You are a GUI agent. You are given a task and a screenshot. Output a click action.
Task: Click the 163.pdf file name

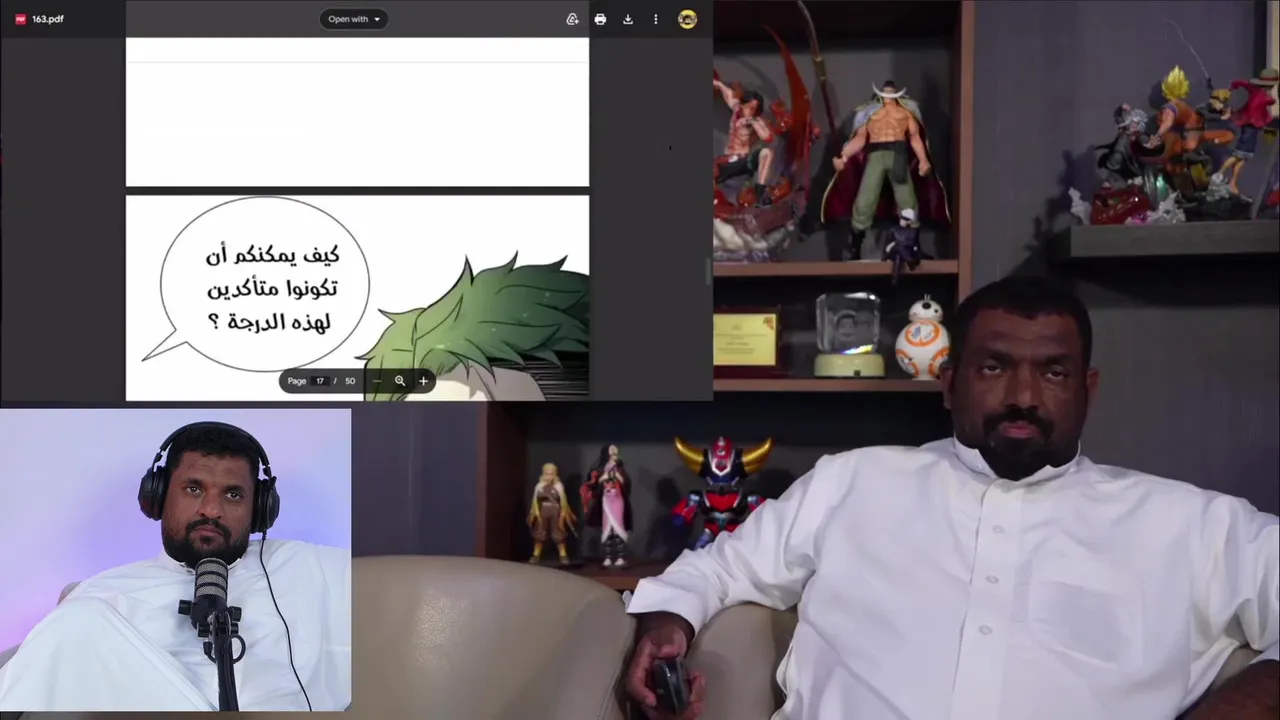coord(48,19)
